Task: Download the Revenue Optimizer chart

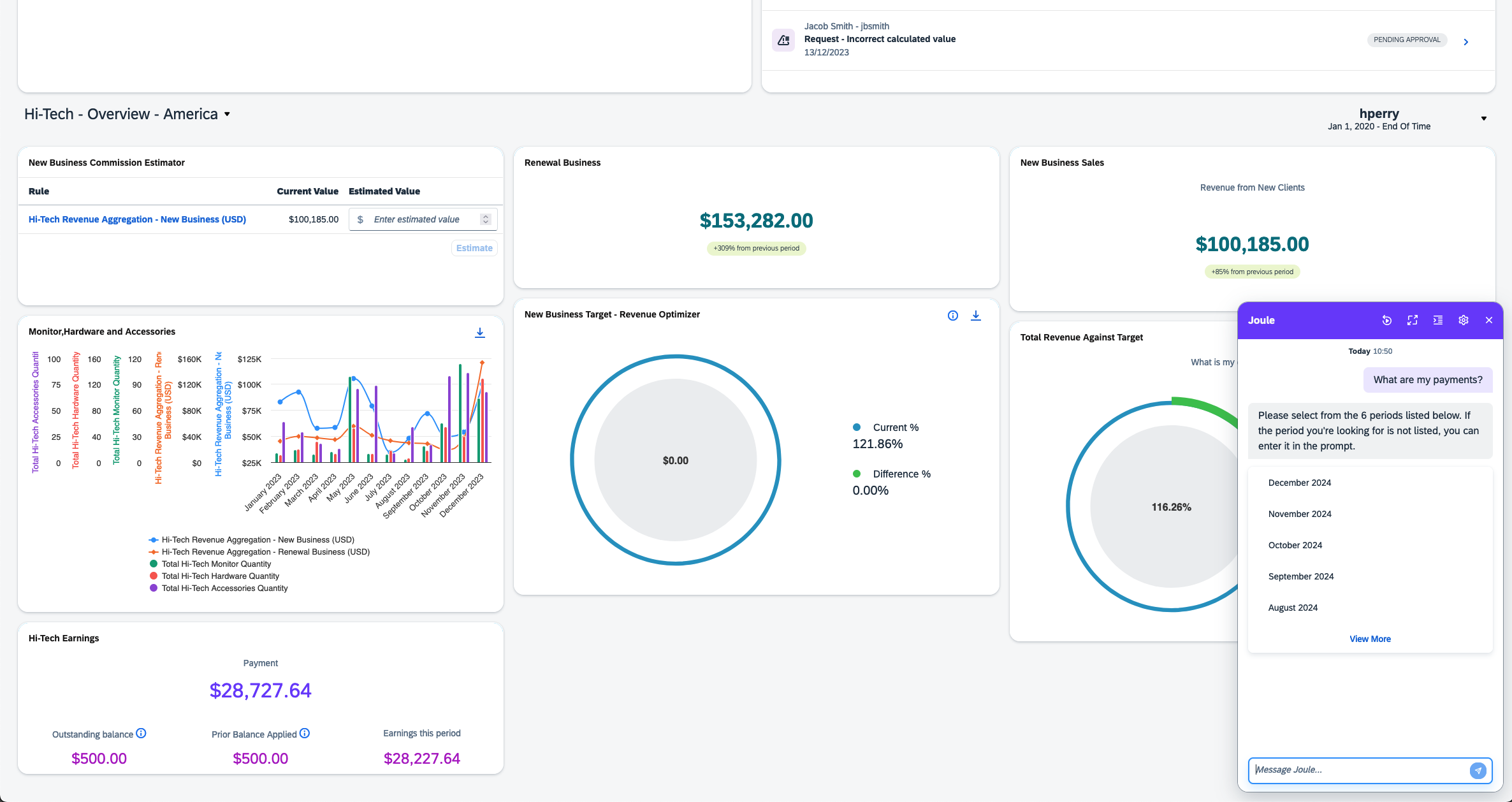Action: 975,316
